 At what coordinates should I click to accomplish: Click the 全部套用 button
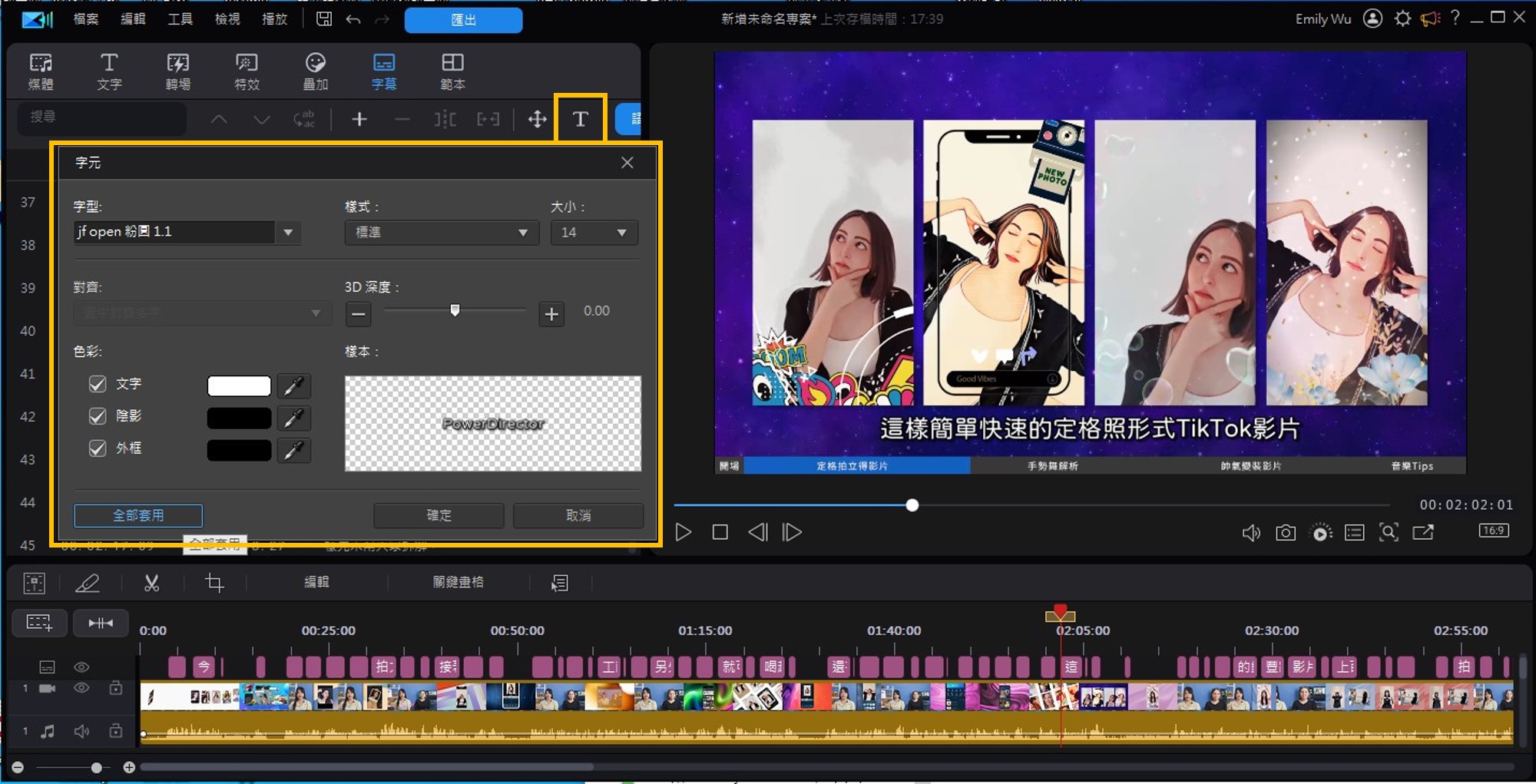(138, 515)
